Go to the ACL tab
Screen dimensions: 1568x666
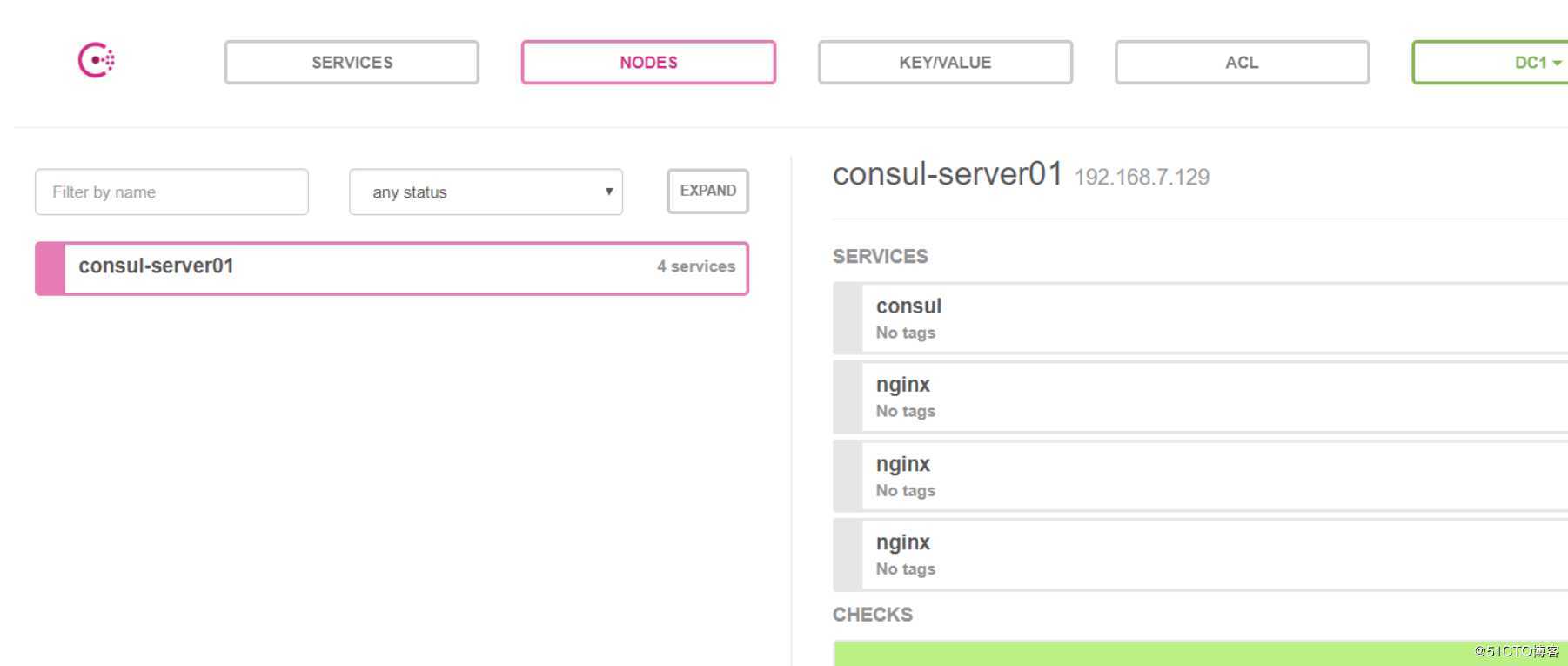pyautogui.click(x=1242, y=63)
